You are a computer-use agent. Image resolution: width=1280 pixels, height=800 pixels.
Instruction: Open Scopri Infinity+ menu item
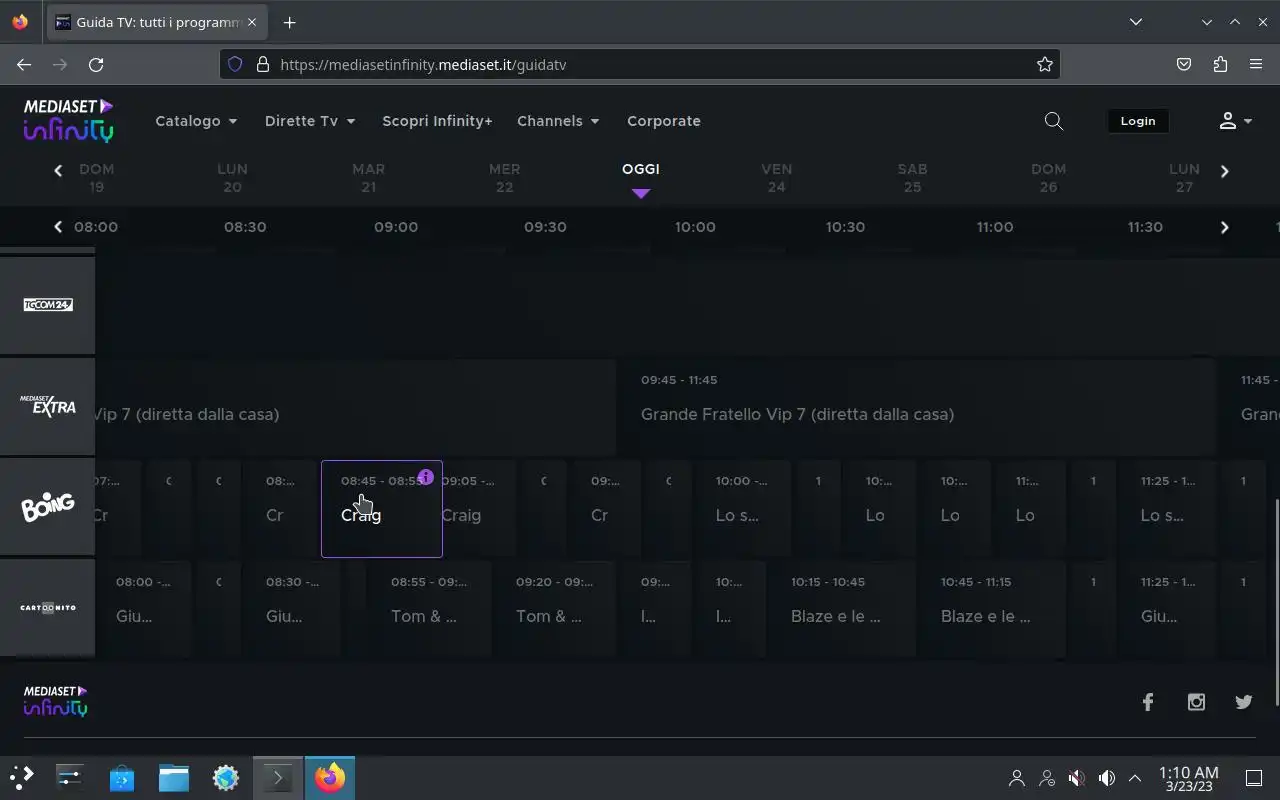point(437,121)
